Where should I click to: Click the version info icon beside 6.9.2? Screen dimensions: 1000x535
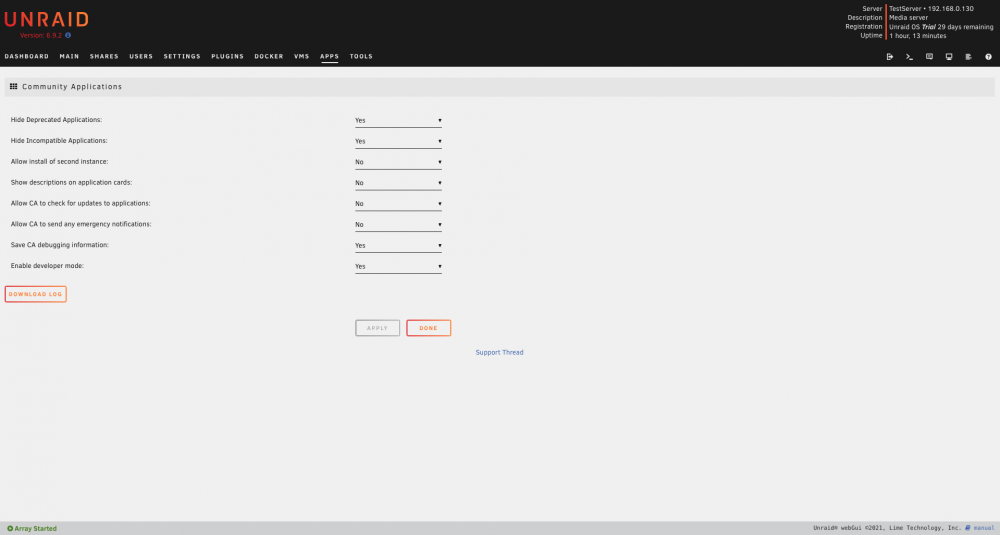point(68,36)
